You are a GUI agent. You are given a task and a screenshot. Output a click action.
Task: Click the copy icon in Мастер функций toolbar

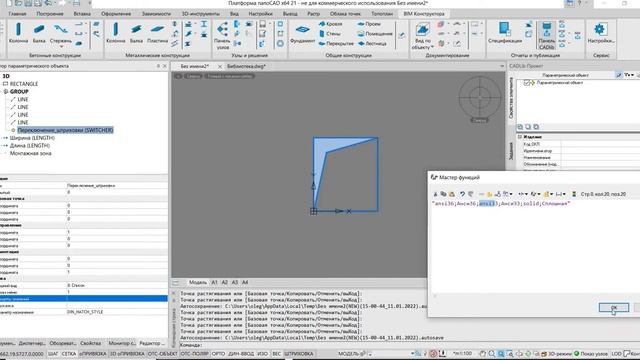pyautogui.click(x=443, y=194)
